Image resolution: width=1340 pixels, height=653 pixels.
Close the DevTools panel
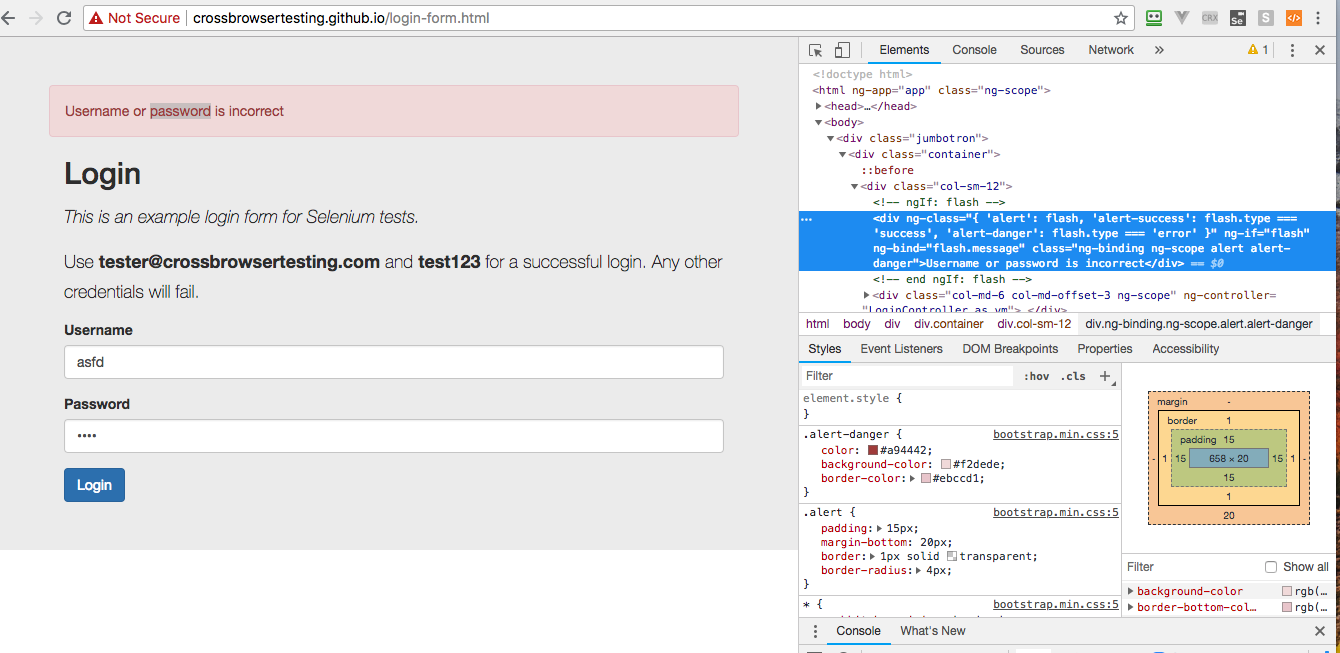tap(1319, 50)
